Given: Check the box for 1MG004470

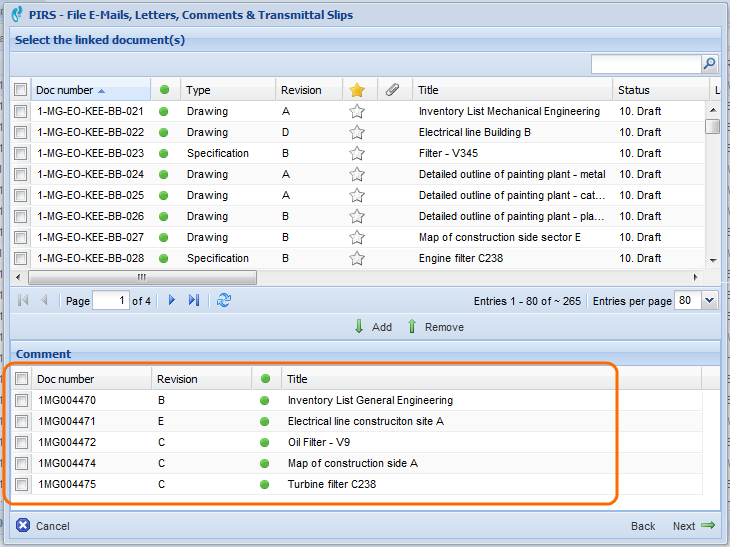Looking at the screenshot, I should (21, 400).
